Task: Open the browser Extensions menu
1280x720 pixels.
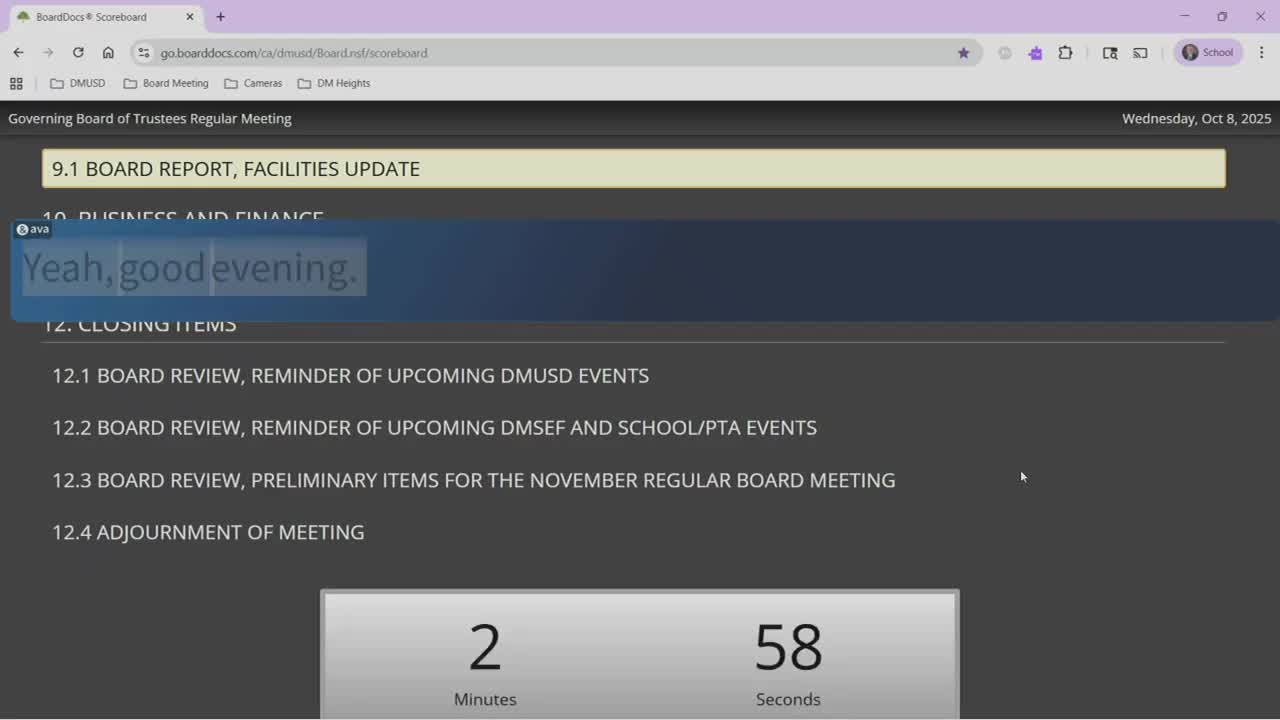Action: 1065,53
